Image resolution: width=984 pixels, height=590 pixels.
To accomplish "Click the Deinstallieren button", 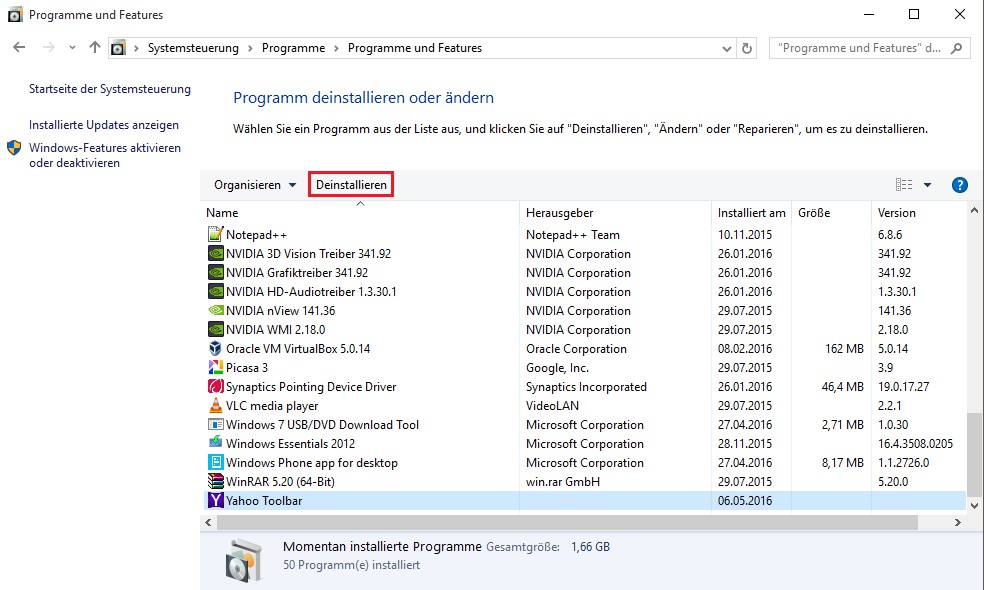I will pos(350,185).
